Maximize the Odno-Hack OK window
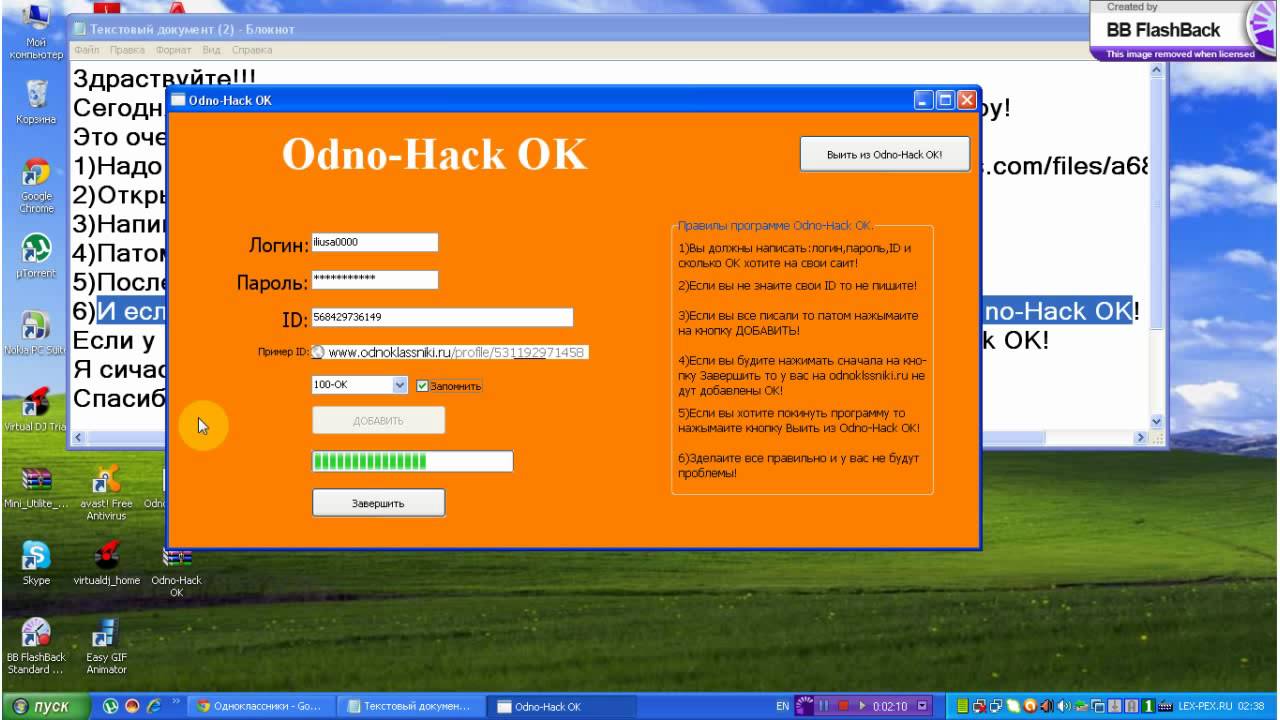Viewport: 1280px width, 720px height. click(945, 100)
